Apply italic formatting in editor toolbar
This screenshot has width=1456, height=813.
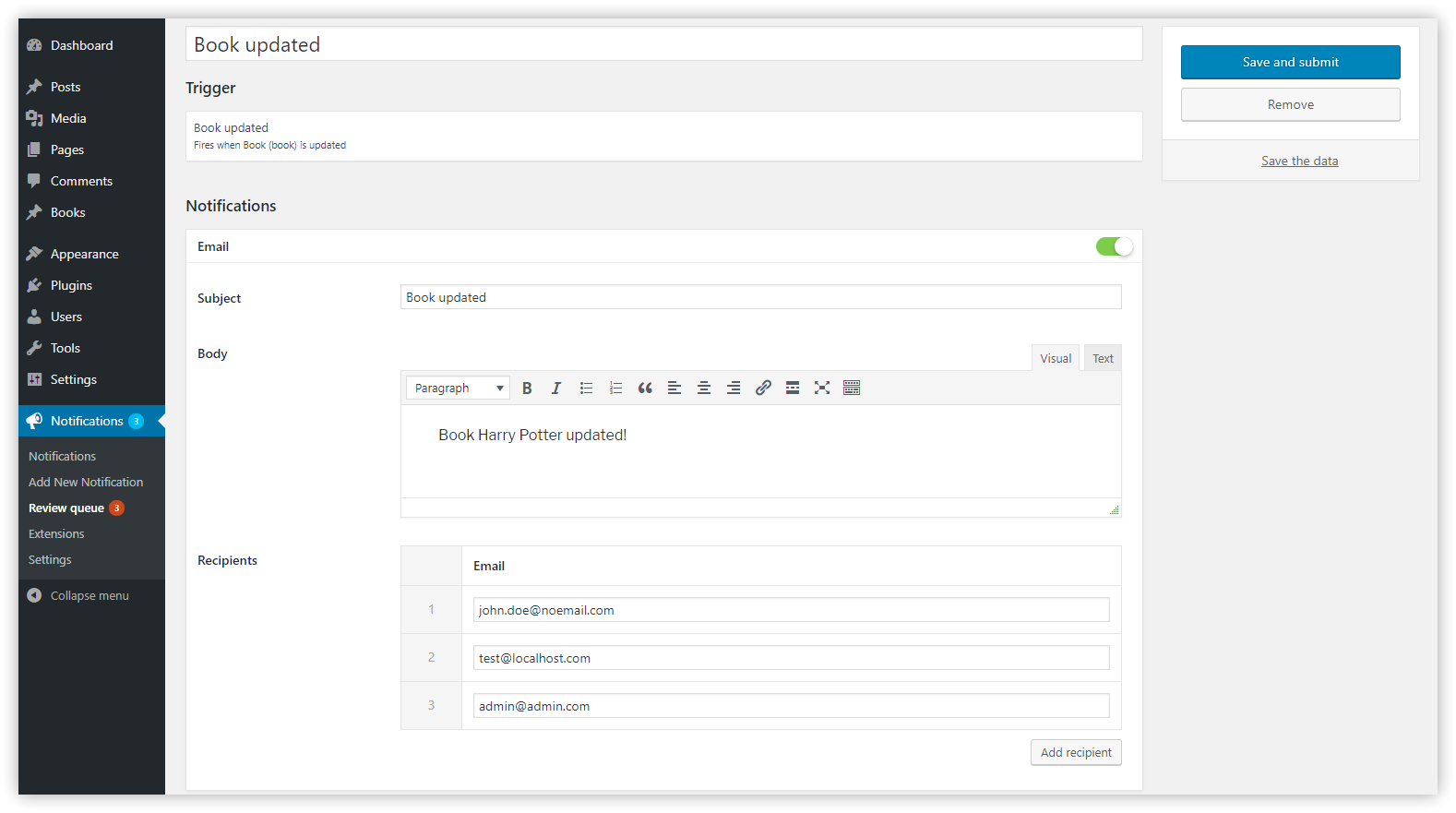[x=556, y=389]
